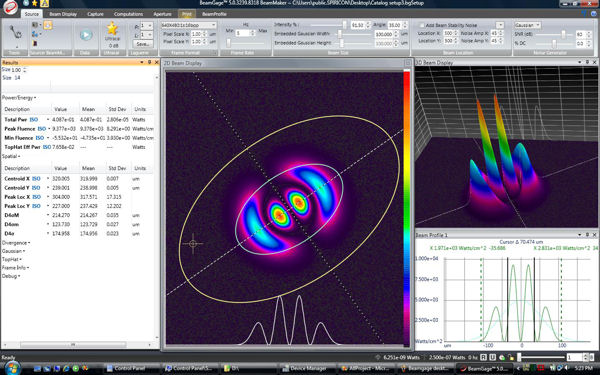Expand the Gaussian results section
600x375 pixels.
click(x=13, y=251)
